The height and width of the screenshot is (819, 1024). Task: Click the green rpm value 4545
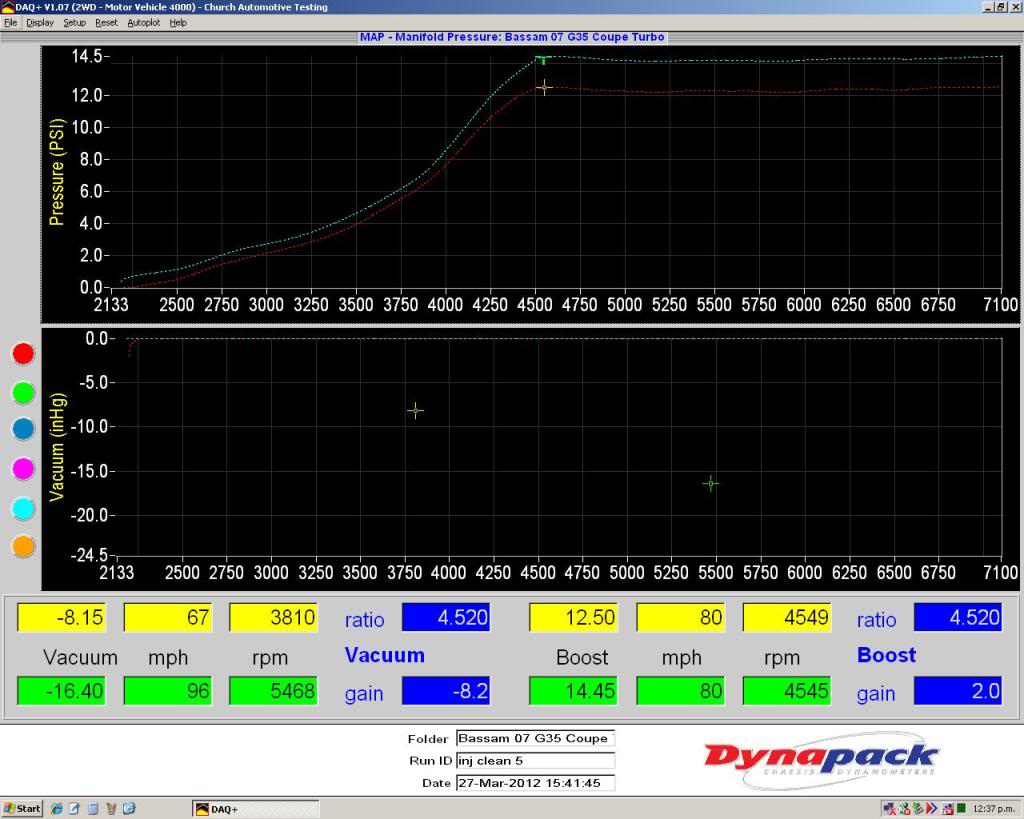point(787,691)
